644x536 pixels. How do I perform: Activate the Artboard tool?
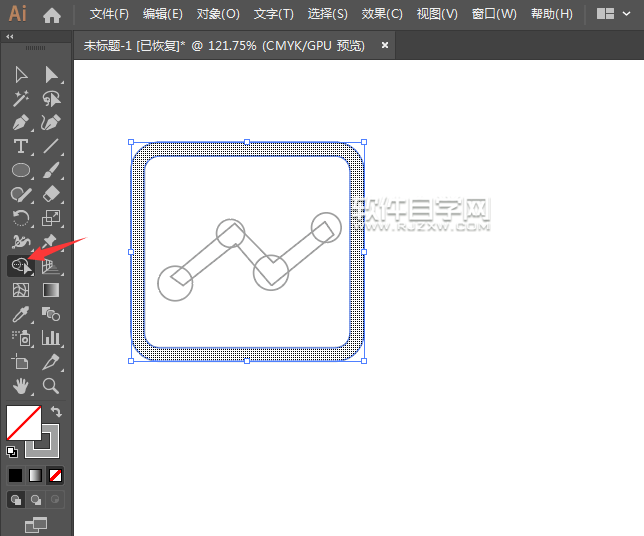point(20,362)
